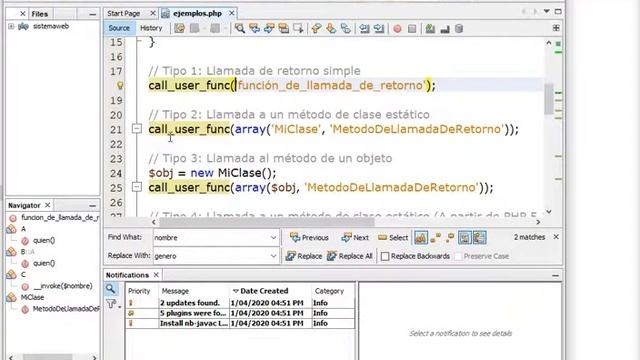The image size is (640, 360).
Task: Click the Preserve Case checkbox
Action: [x=458, y=256]
